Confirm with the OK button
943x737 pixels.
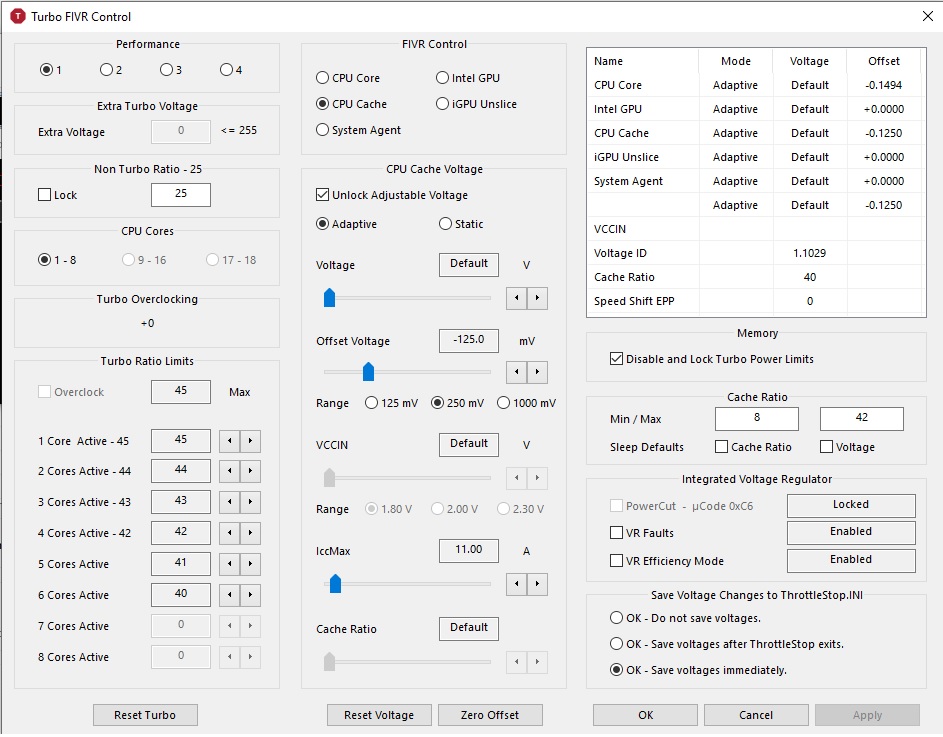645,715
